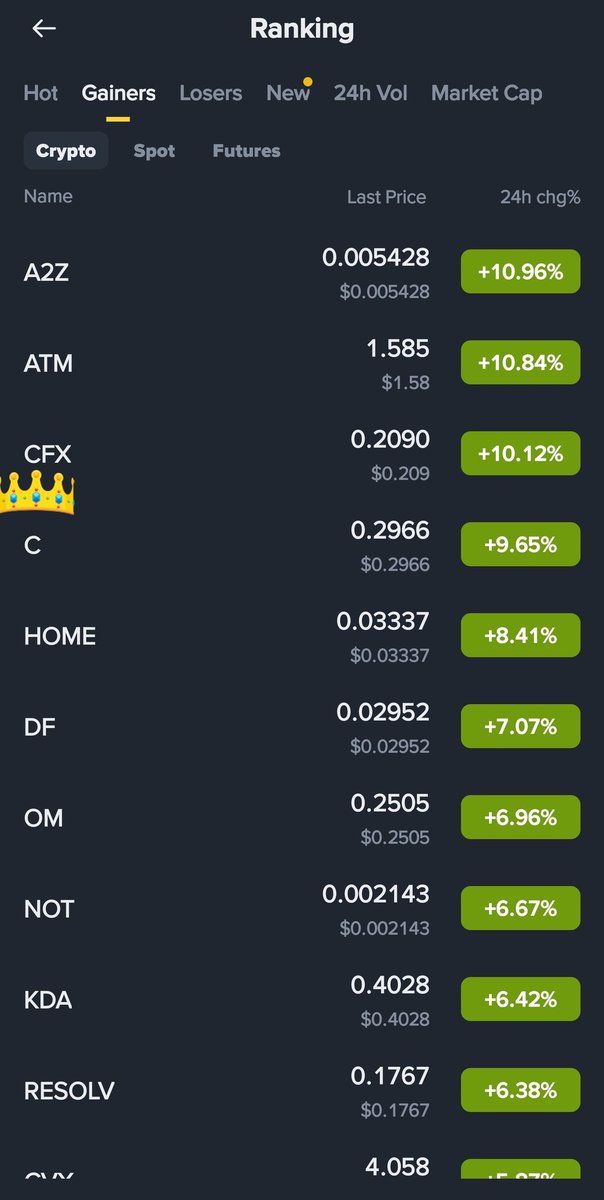Image resolution: width=604 pixels, height=1200 pixels.
Task: Sort by 24h chg% column header
Action: (540, 197)
